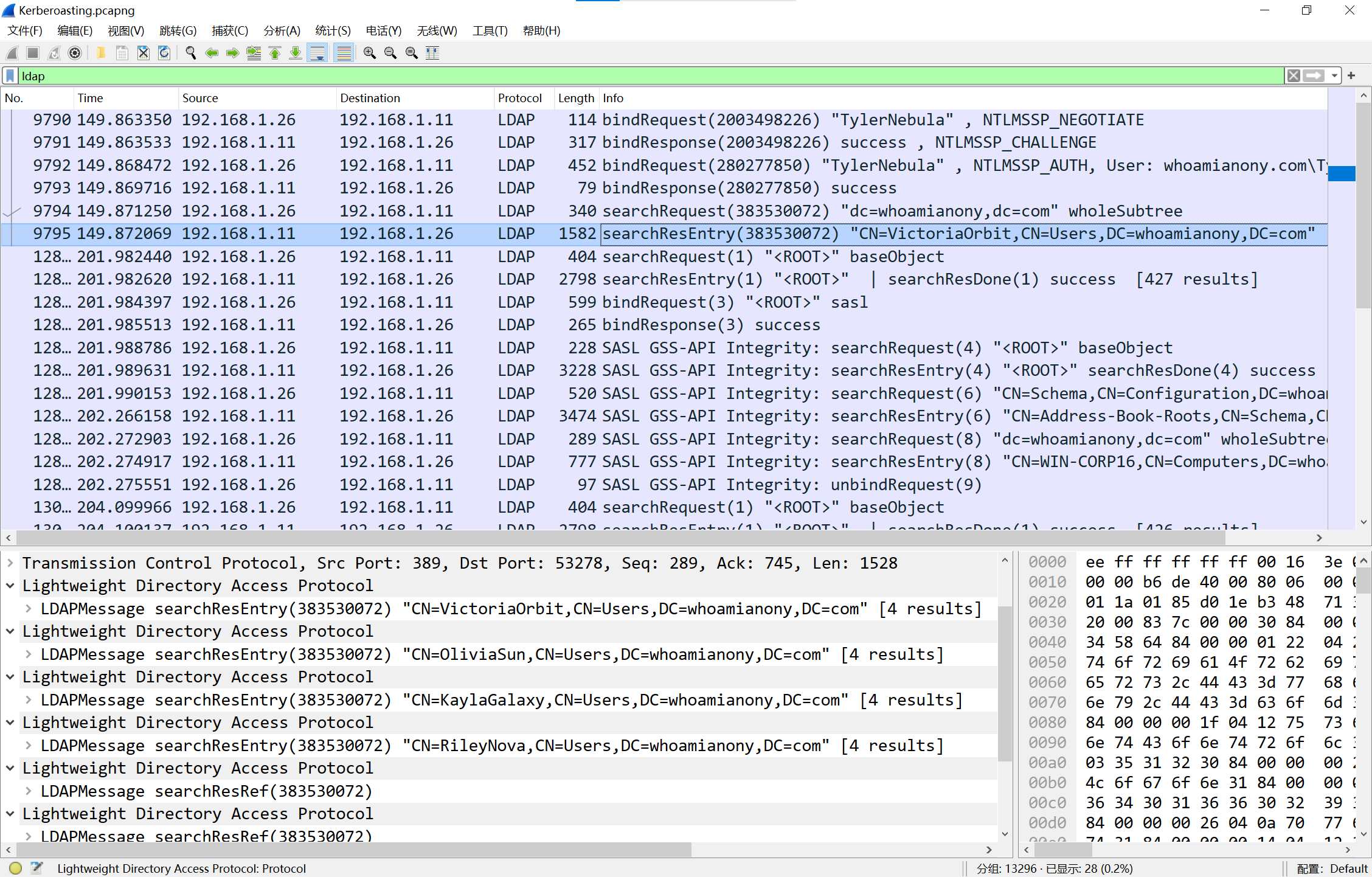Reload the capture file
The height and width of the screenshot is (877, 1372).
164,53
